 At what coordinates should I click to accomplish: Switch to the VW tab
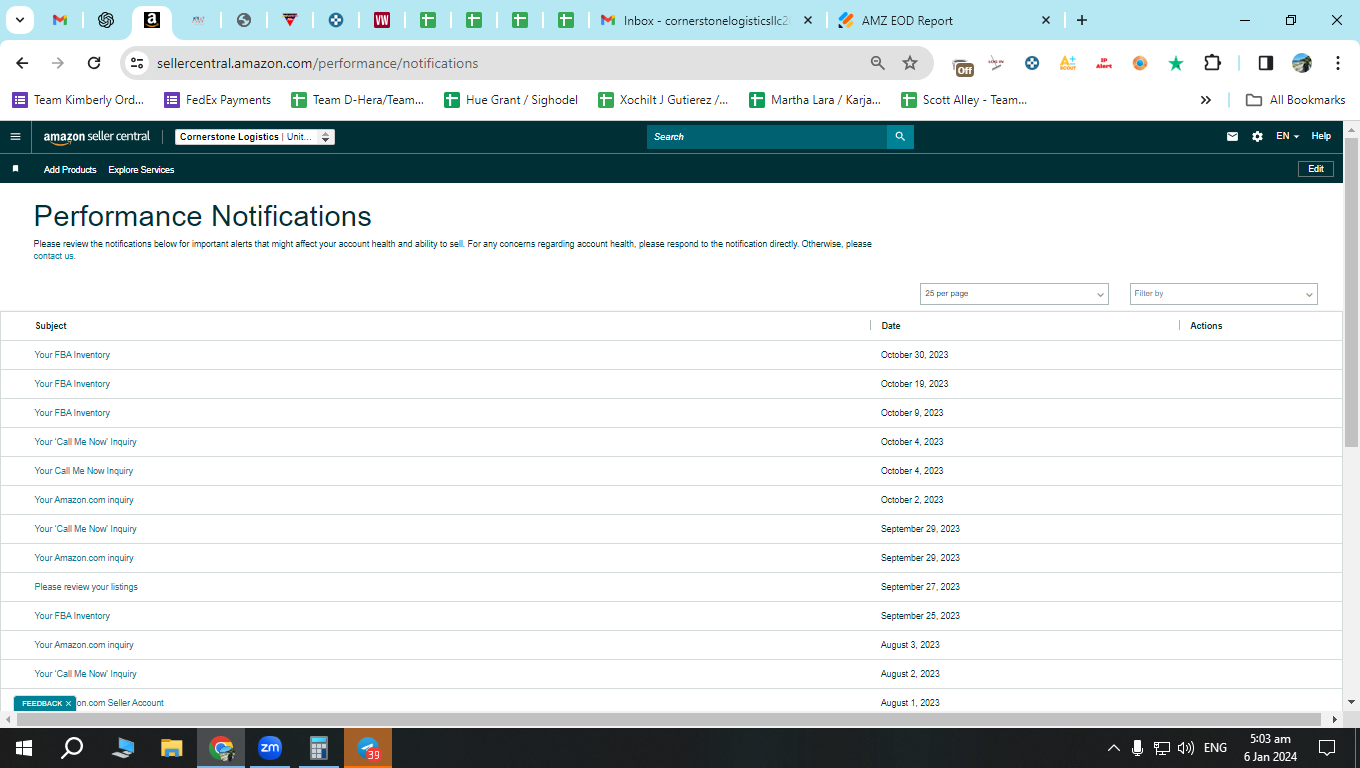(382, 20)
